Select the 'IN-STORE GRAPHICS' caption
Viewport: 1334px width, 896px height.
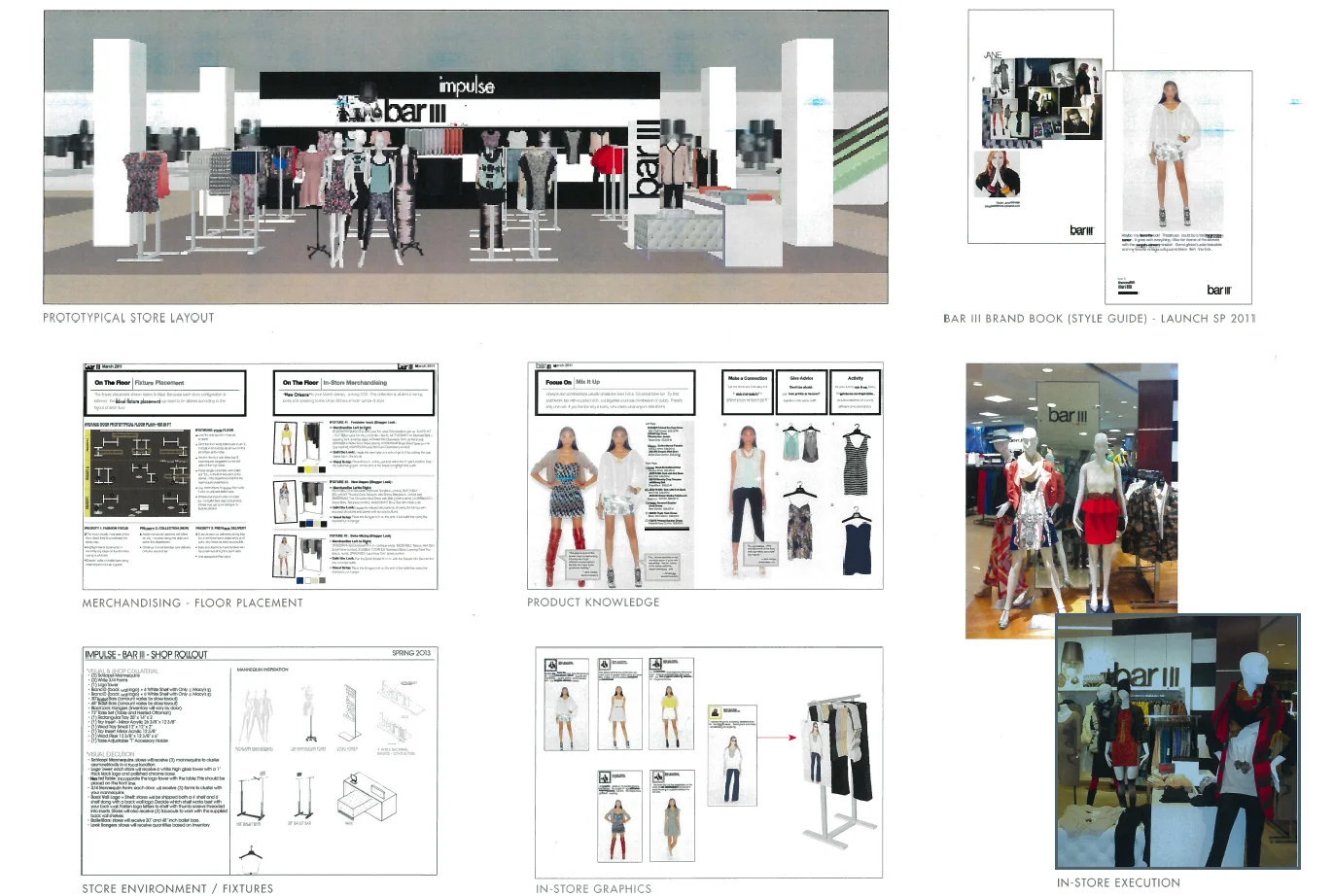click(594, 888)
